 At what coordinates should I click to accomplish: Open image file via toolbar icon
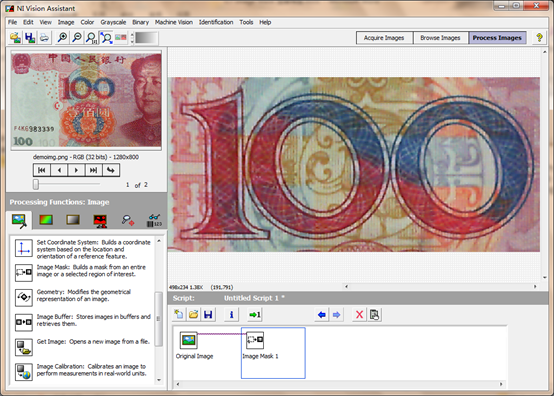click(x=15, y=37)
